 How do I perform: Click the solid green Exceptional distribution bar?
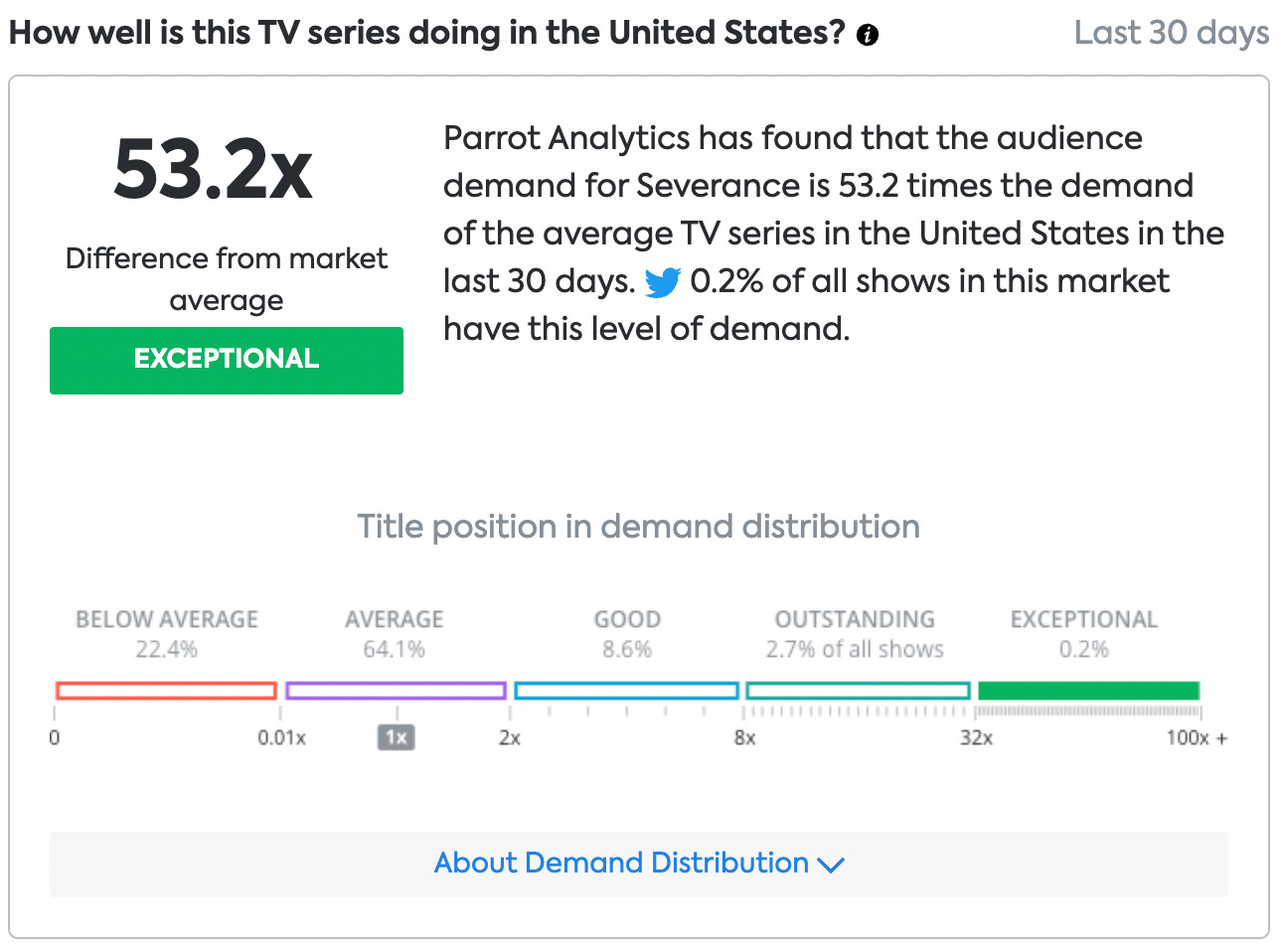1089,691
